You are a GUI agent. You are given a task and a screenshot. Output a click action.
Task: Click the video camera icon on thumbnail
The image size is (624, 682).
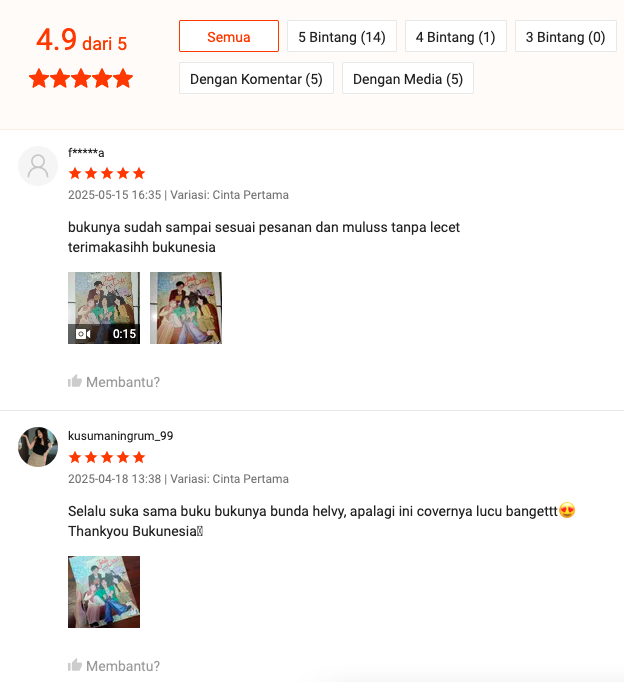pyautogui.click(x=83, y=334)
